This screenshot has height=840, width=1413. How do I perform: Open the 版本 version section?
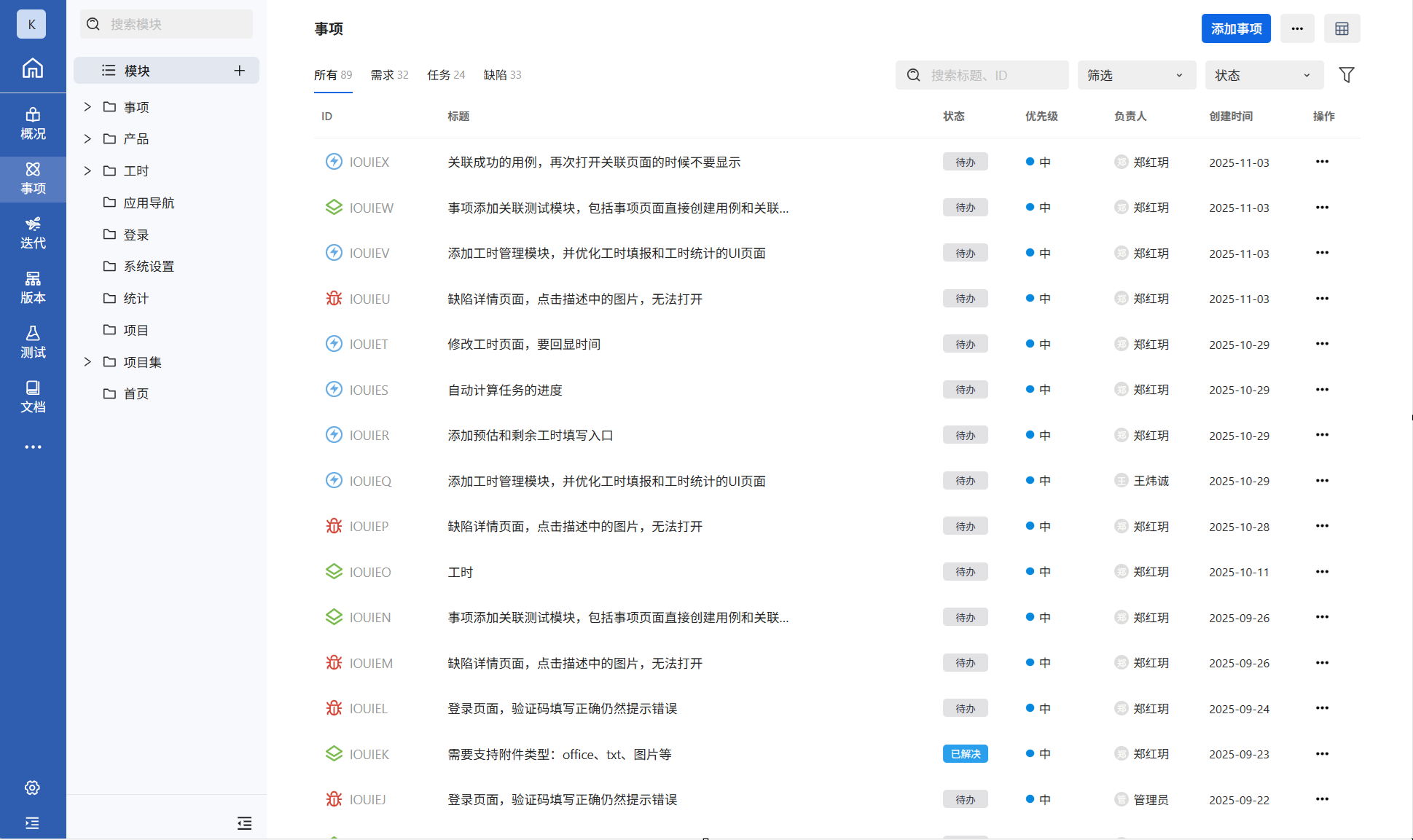pos(33,287)
